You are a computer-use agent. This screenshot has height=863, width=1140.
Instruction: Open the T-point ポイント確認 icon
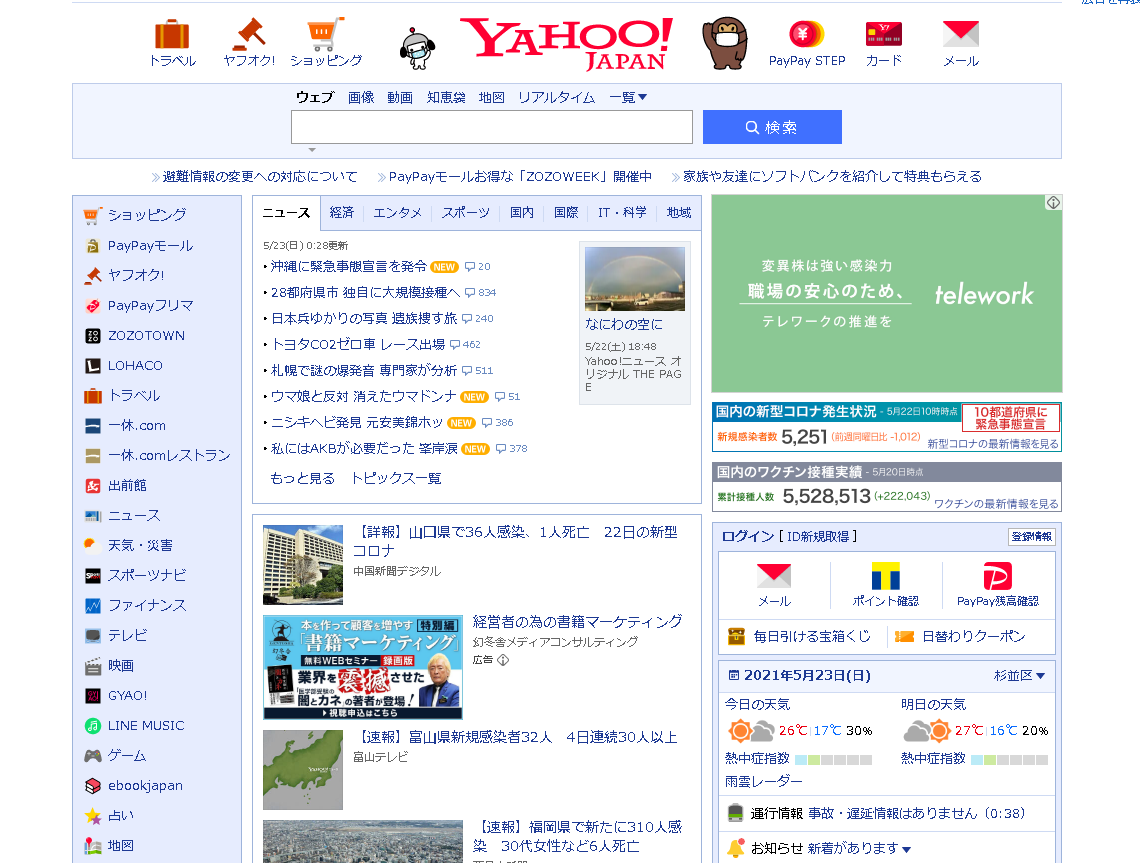(x=886, y=576)
